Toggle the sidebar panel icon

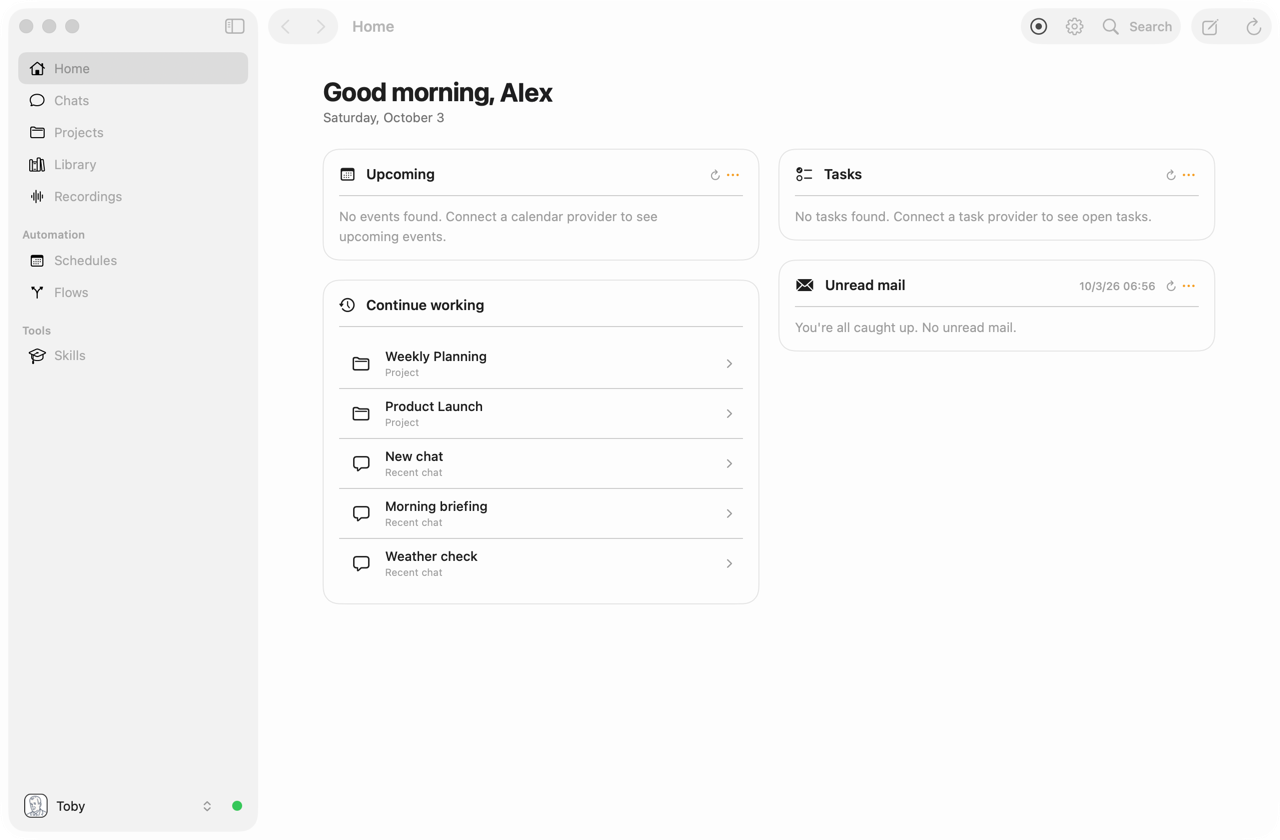click(x=235, y=26)
